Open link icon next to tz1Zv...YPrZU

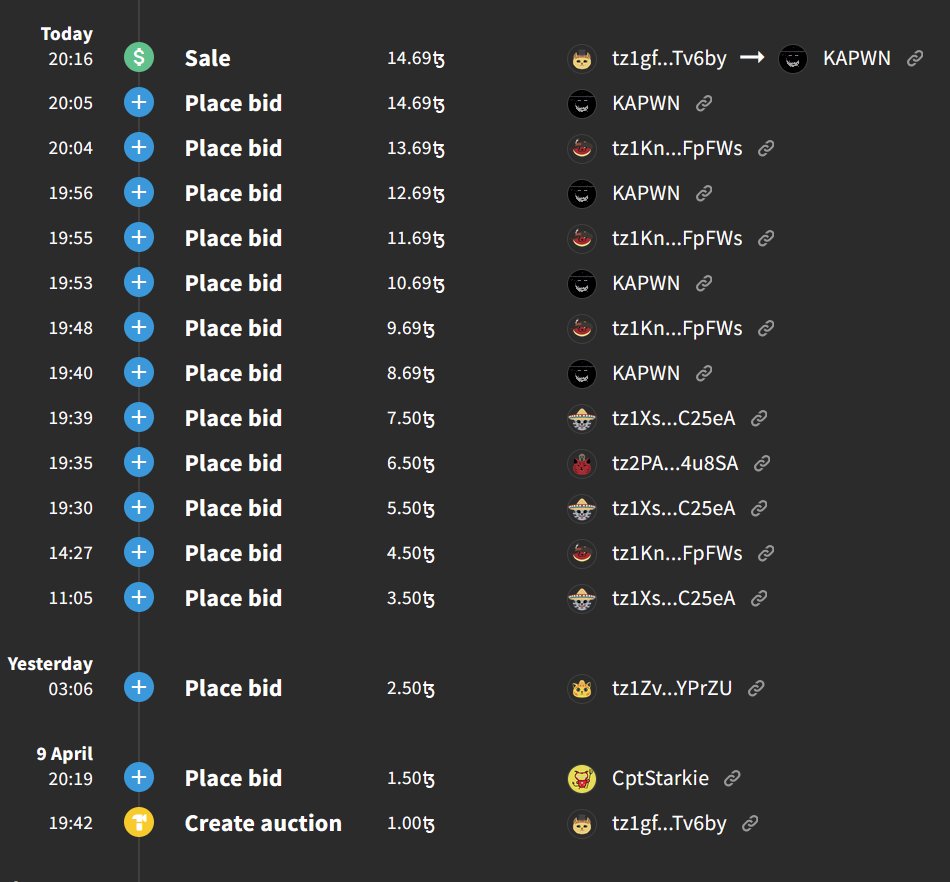pyautogui.click(x=756, y=688)
